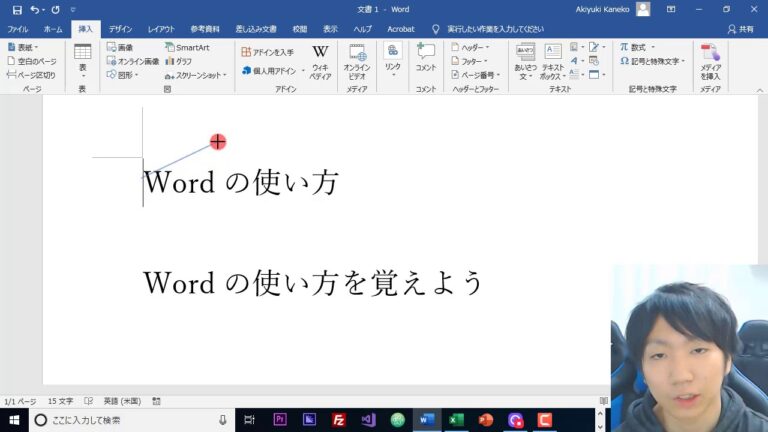The height and width of the screenshot is (432, 768).
Task: Insert date and time
Action: click(x=594, y=61)
